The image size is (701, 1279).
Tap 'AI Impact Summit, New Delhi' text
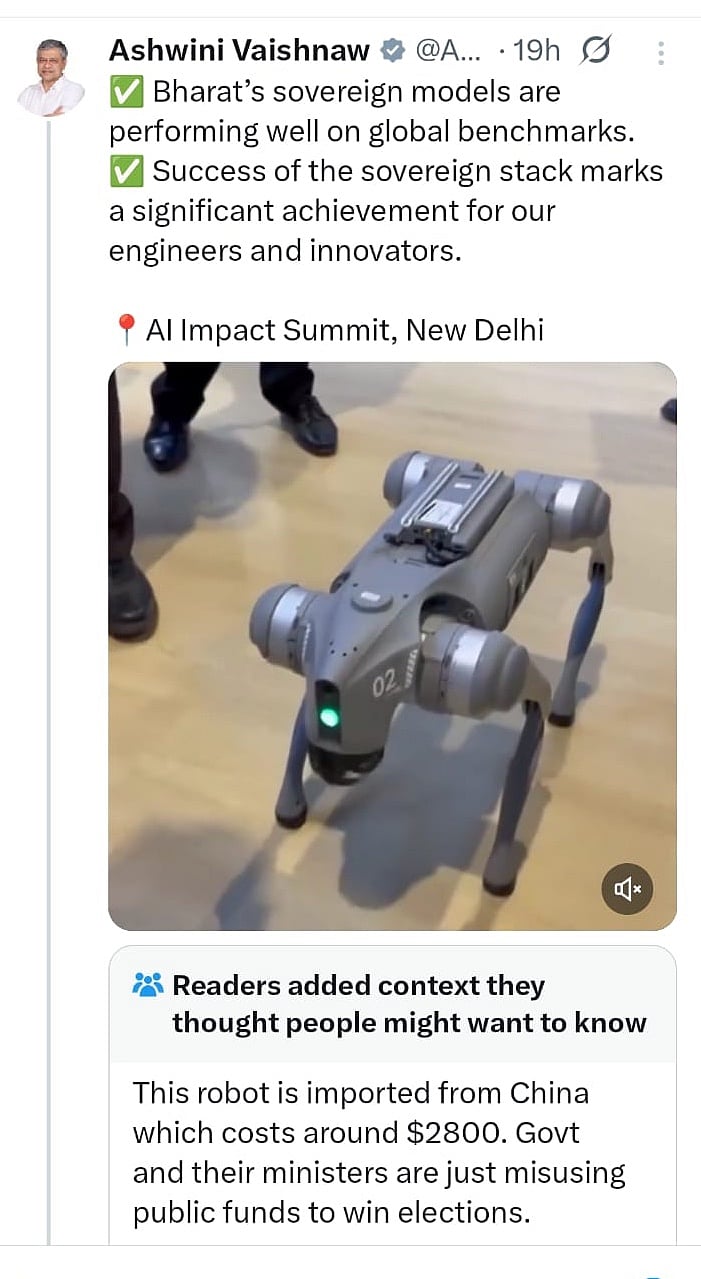coord(345,330)
